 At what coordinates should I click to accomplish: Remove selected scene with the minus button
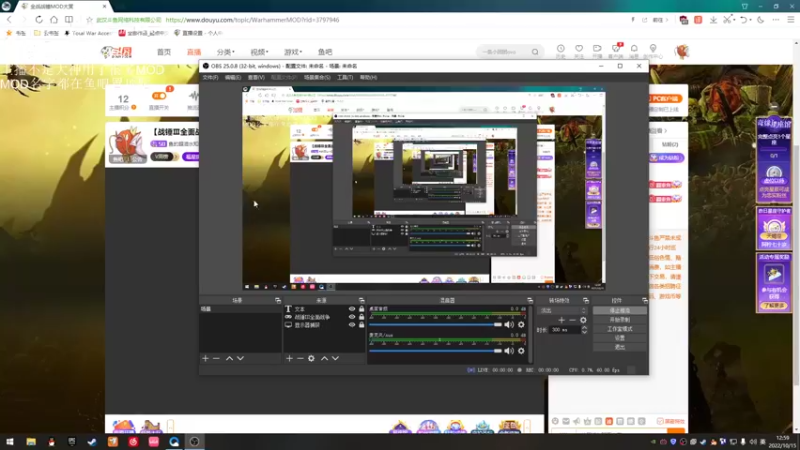[216, 359]
